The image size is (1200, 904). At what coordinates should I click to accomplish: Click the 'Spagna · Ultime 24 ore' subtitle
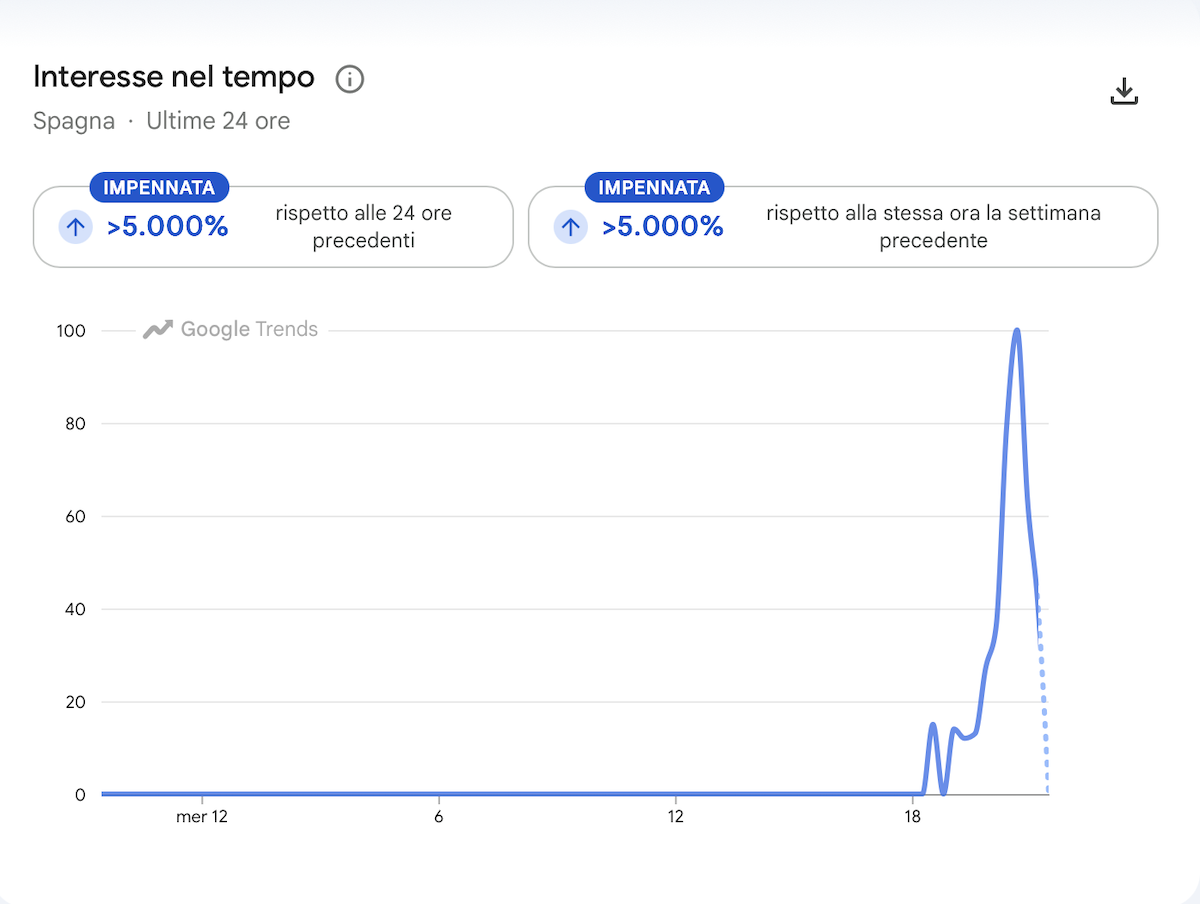click(162, 122)
